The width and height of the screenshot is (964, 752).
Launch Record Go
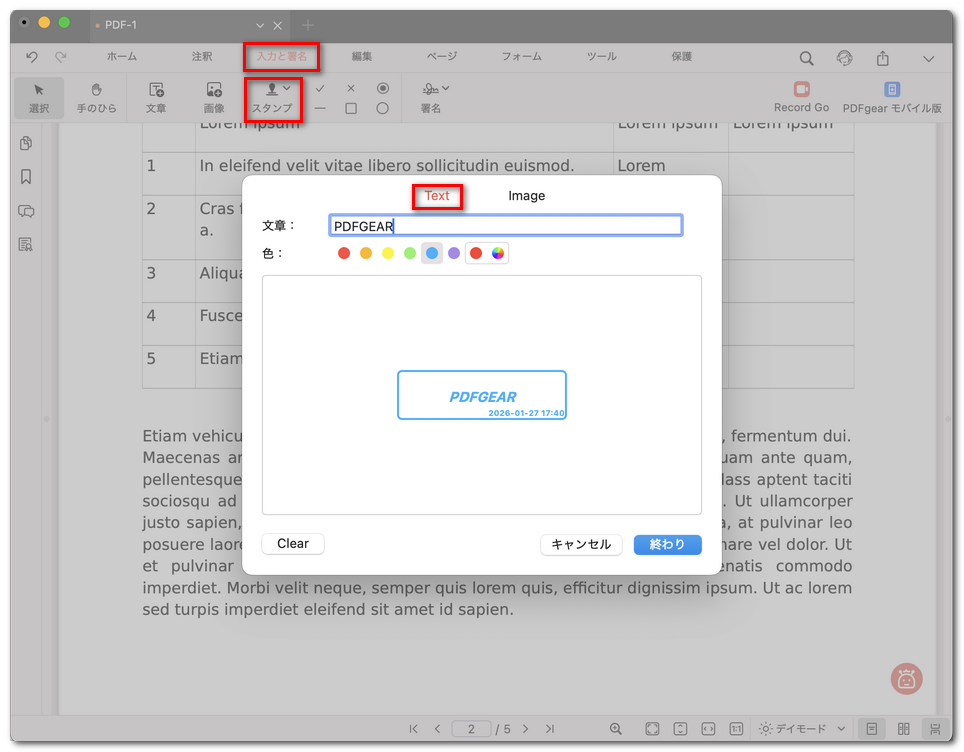pos(802,97)
